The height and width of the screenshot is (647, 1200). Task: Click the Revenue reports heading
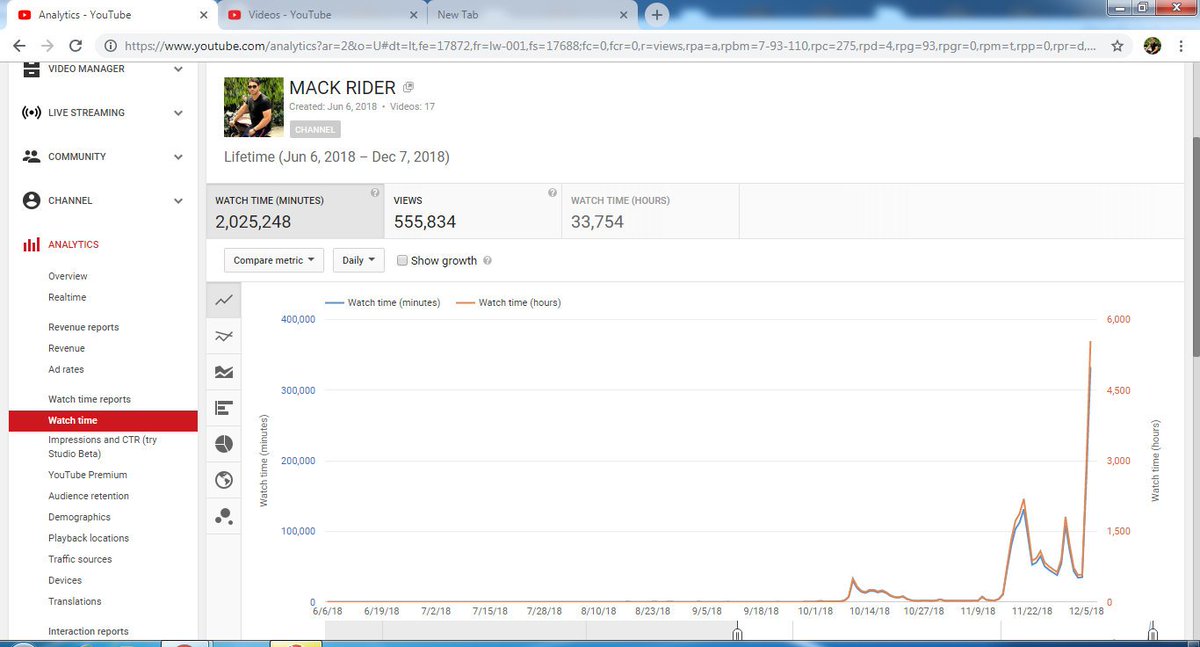click(83, 327)
